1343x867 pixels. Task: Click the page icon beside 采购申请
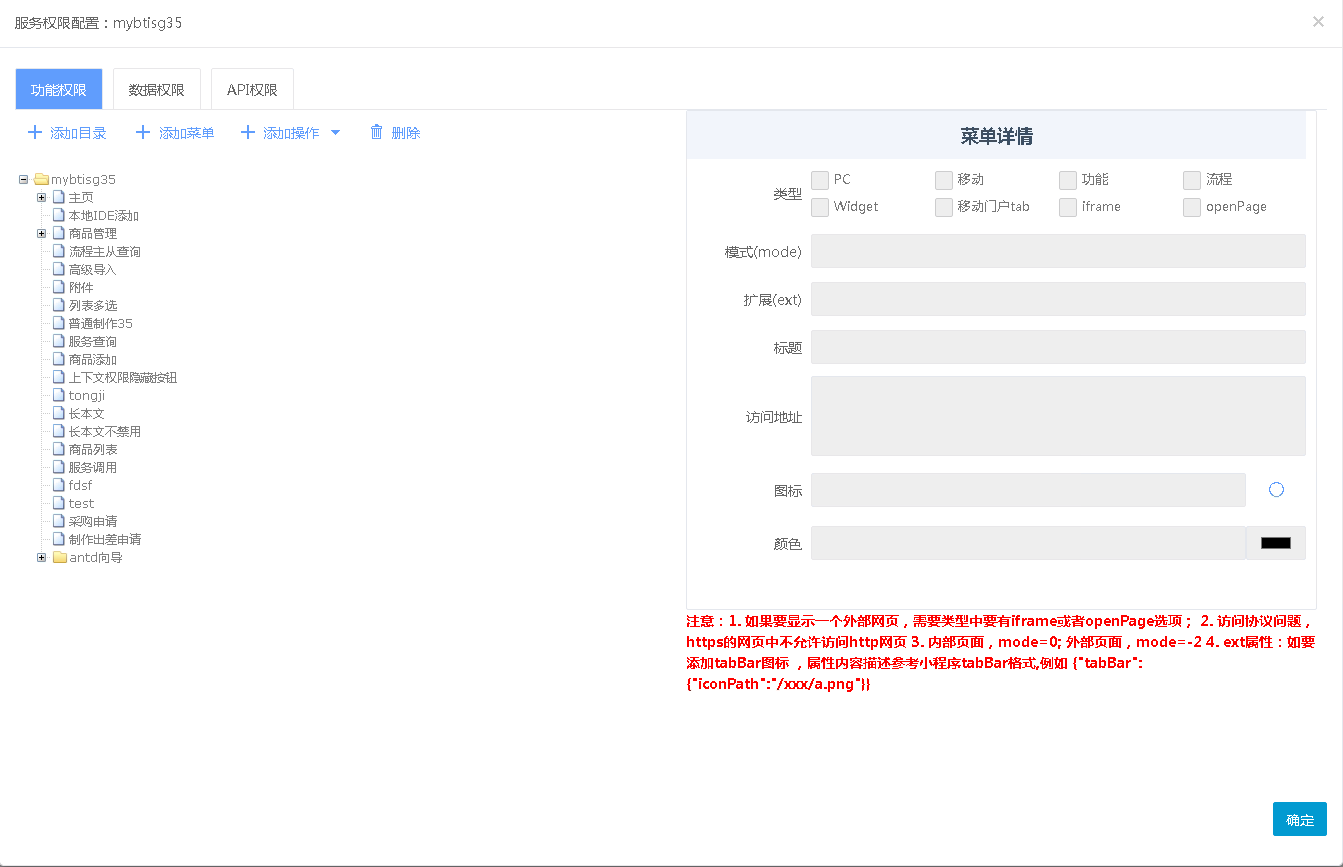coord(59,522)
